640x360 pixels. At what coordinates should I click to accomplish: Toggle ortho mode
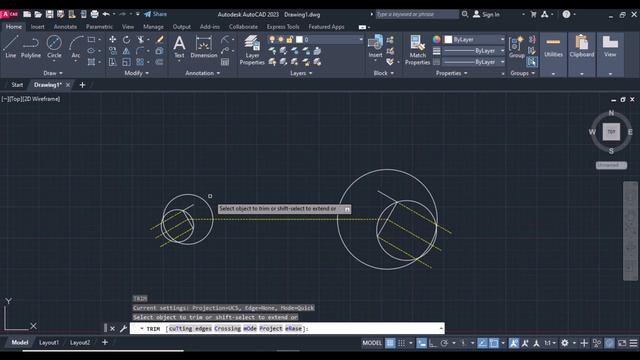(433, 343)
